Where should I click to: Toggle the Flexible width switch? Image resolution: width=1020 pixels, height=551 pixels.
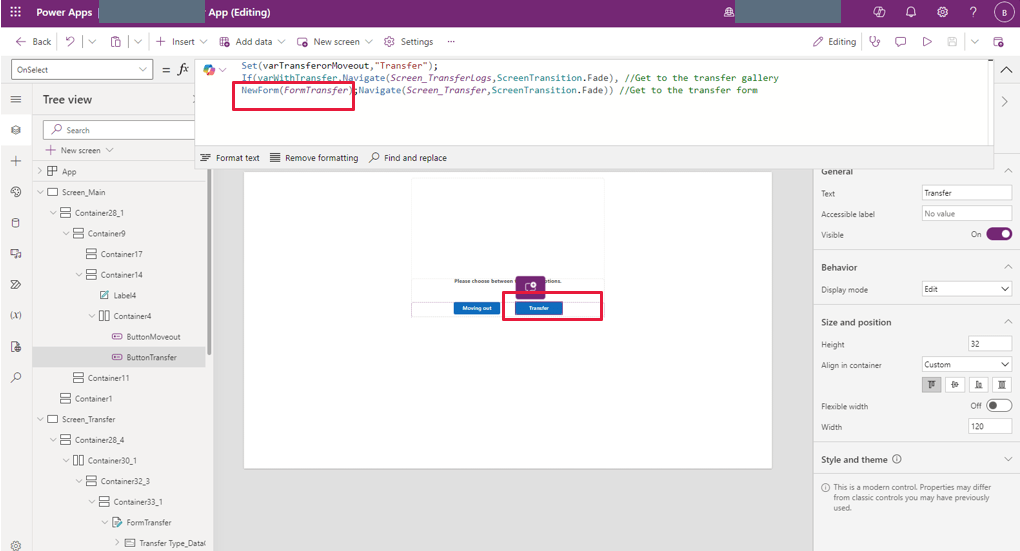coord(998,406)
